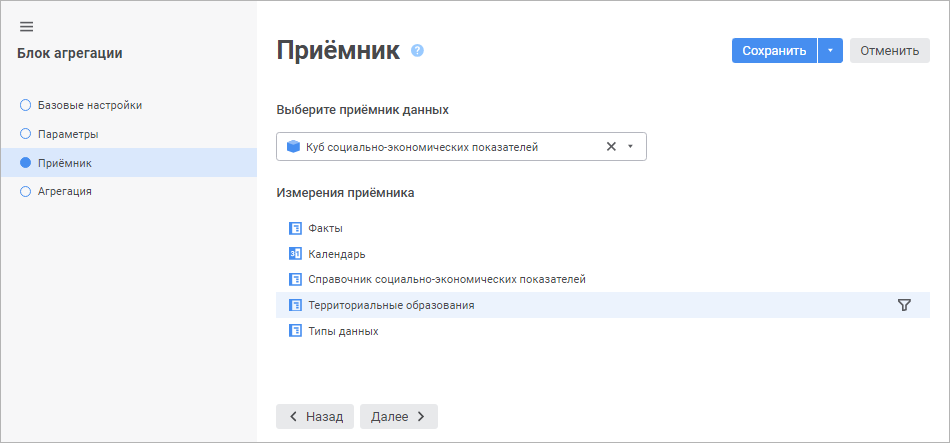The image size is (950, 443).
Task: Open the hamburger menu icon
Action: [x=26, y=26]
